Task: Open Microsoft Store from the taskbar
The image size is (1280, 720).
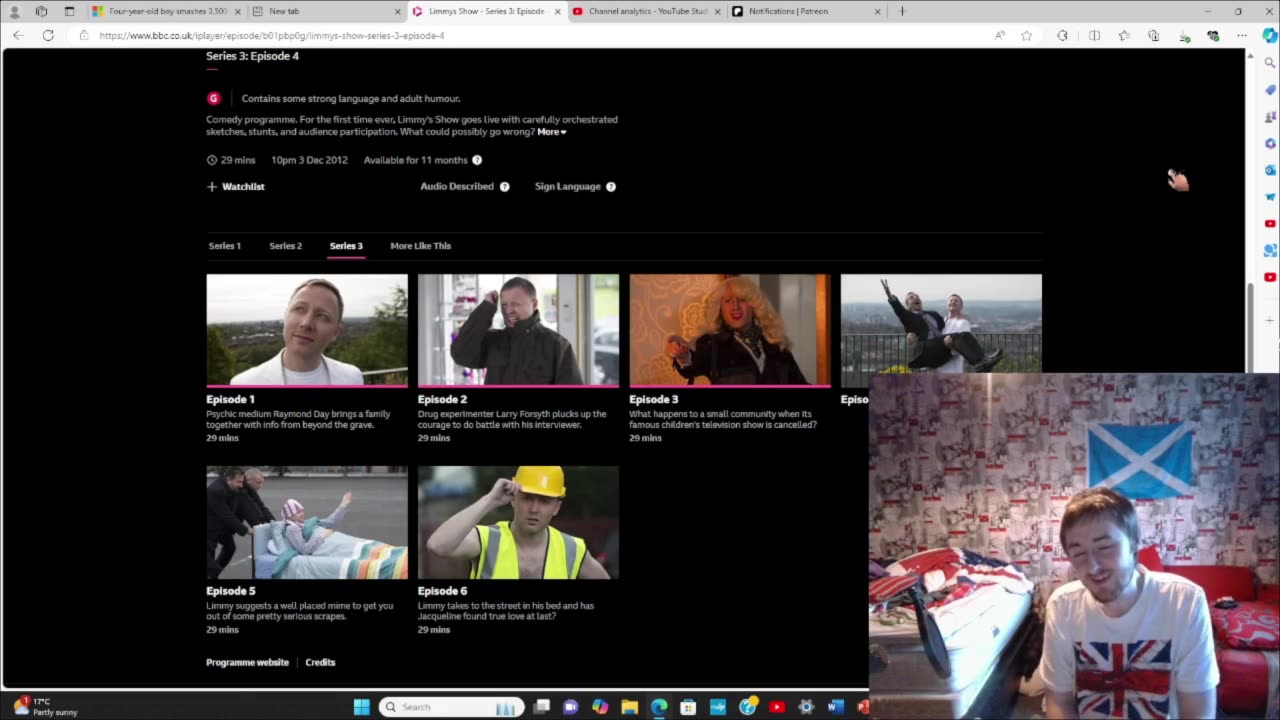Action: click(688, 707)
